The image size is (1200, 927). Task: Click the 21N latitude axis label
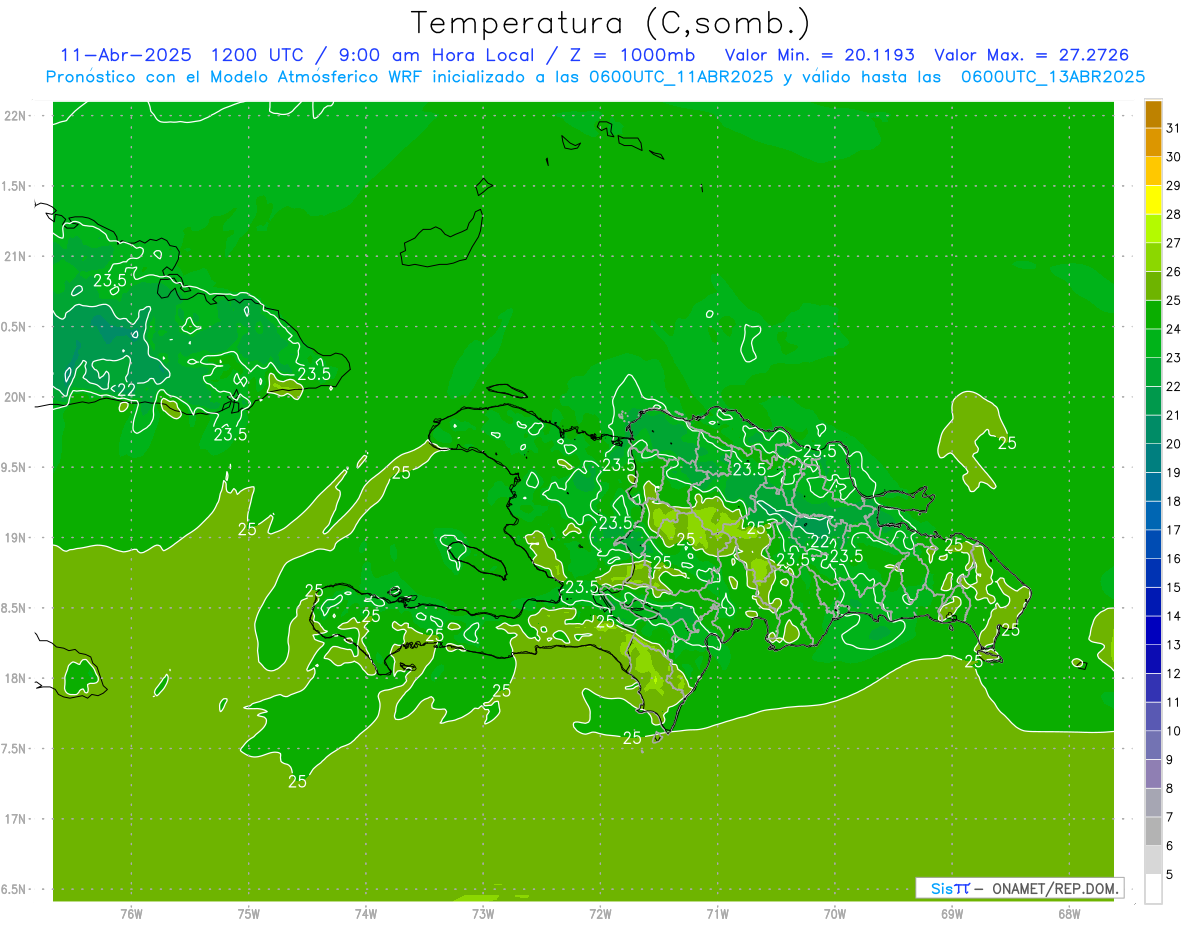(17, 256)
